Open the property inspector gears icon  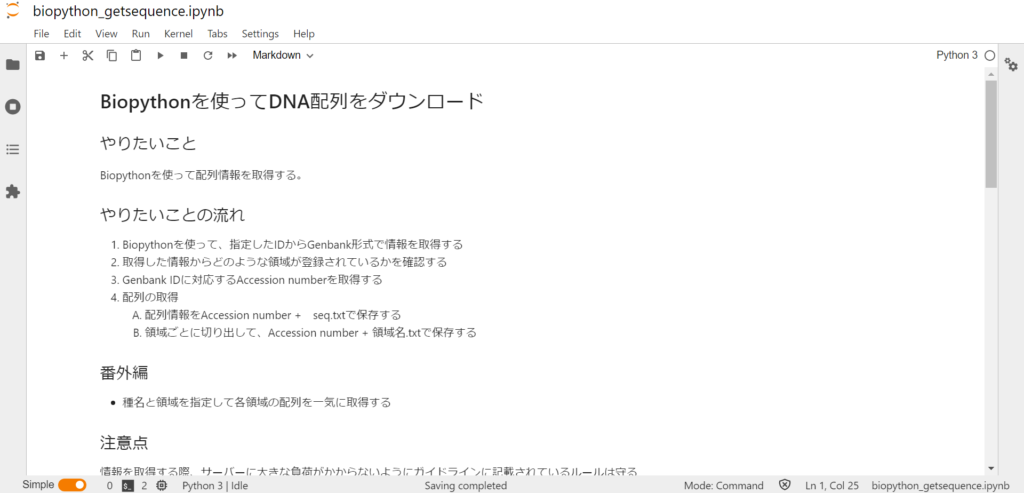(1011, 65)
